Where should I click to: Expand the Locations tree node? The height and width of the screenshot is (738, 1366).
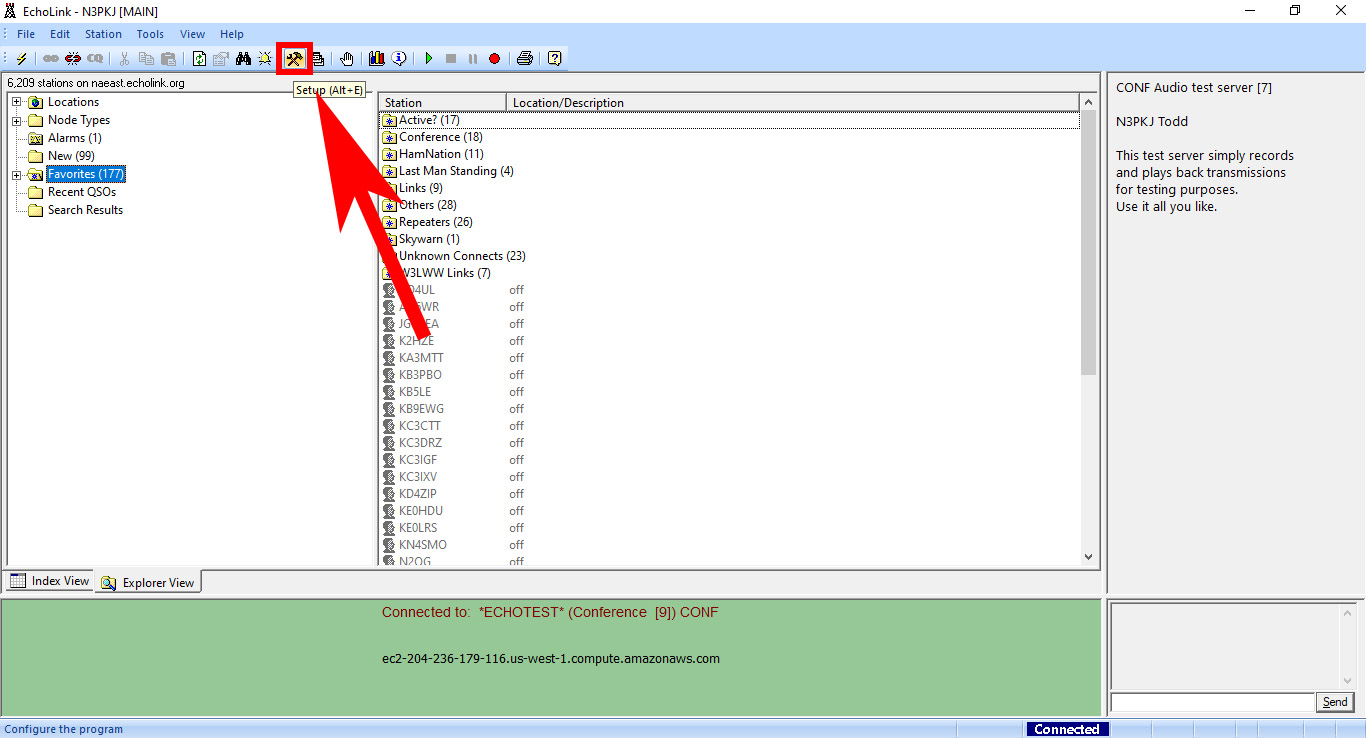(17, 102)
